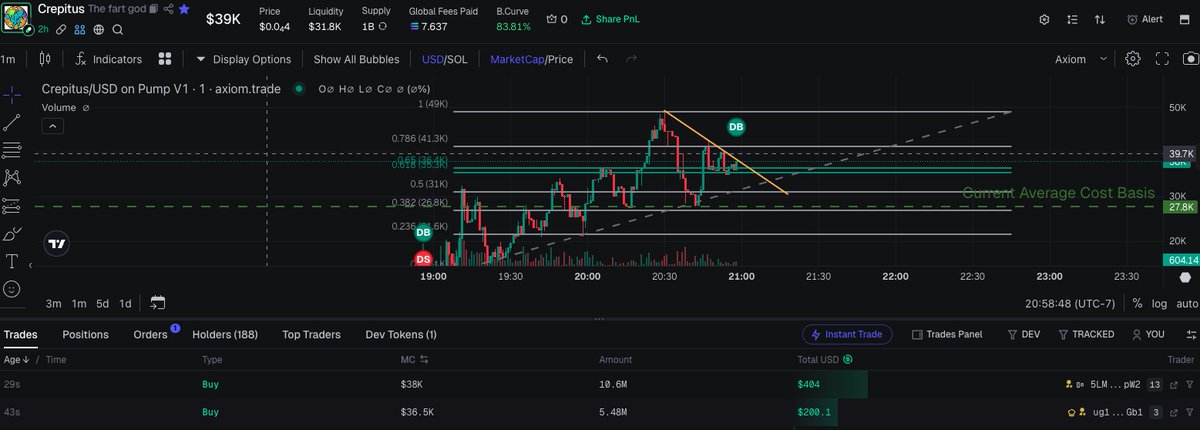The height and width of the screenshot is (430, 1200).
Task: Open the Alert button
Action: [x=1145, y=19]
